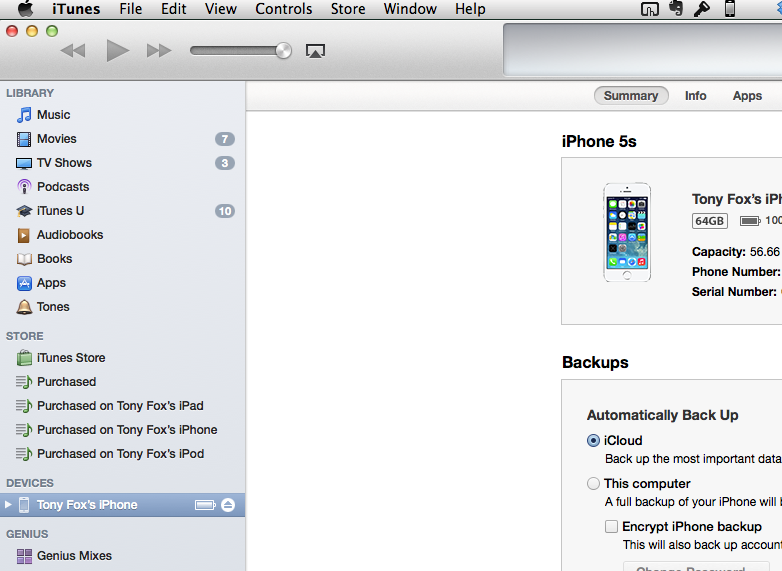Skip forward to the next track
Image resolution: width=782 pixels, height=571 pixels.
tap(159, 51)
